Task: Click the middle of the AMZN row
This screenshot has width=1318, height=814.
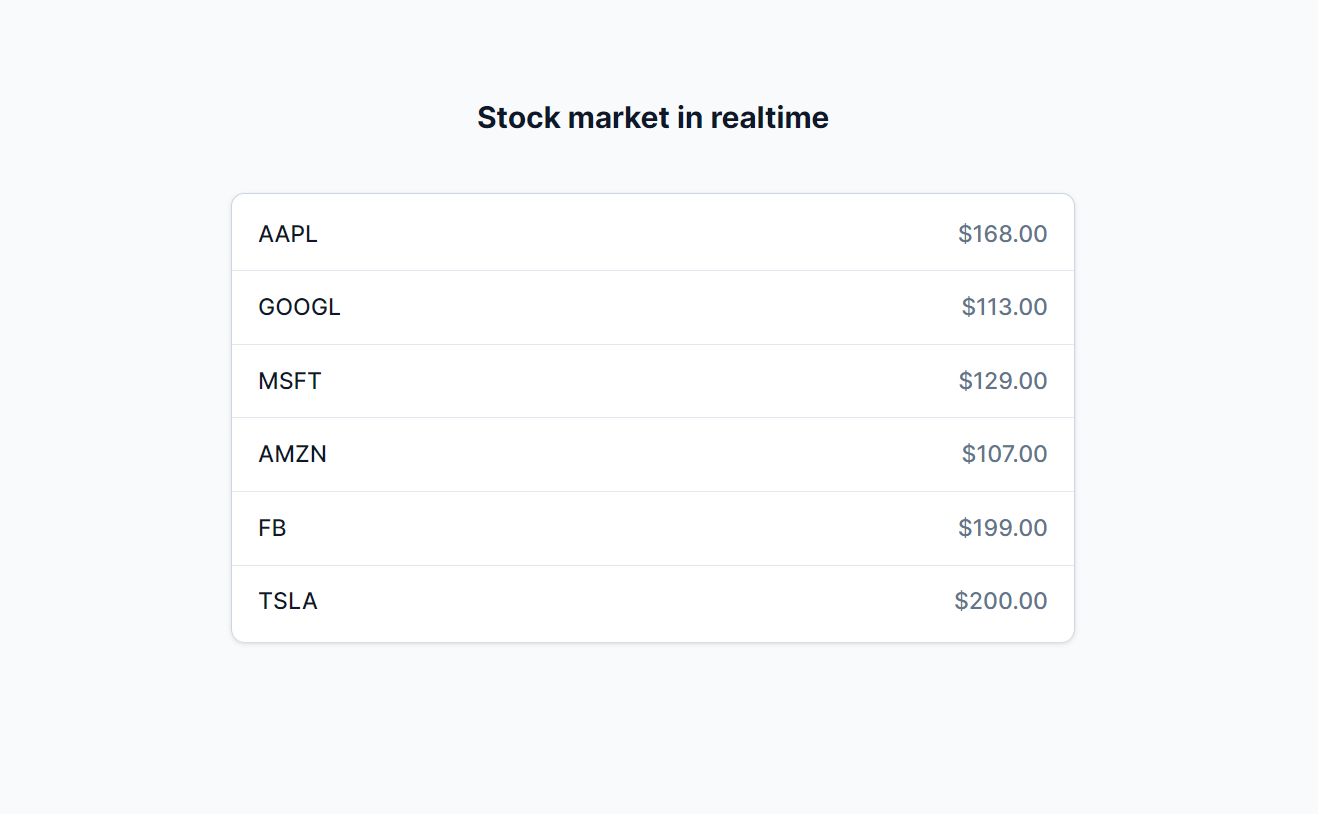Action: tap(653, 454)
